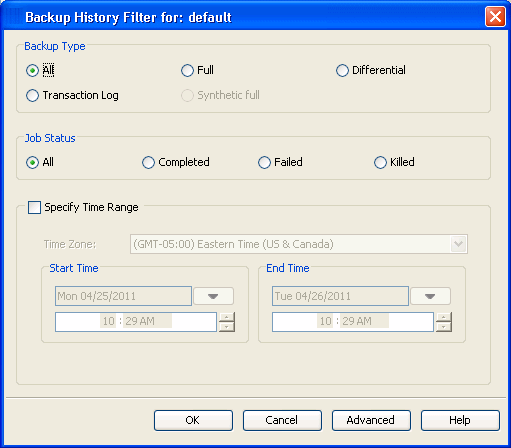
Task: Decrease End Time using spinner down arrow
Action: click(x=444, y=327)
